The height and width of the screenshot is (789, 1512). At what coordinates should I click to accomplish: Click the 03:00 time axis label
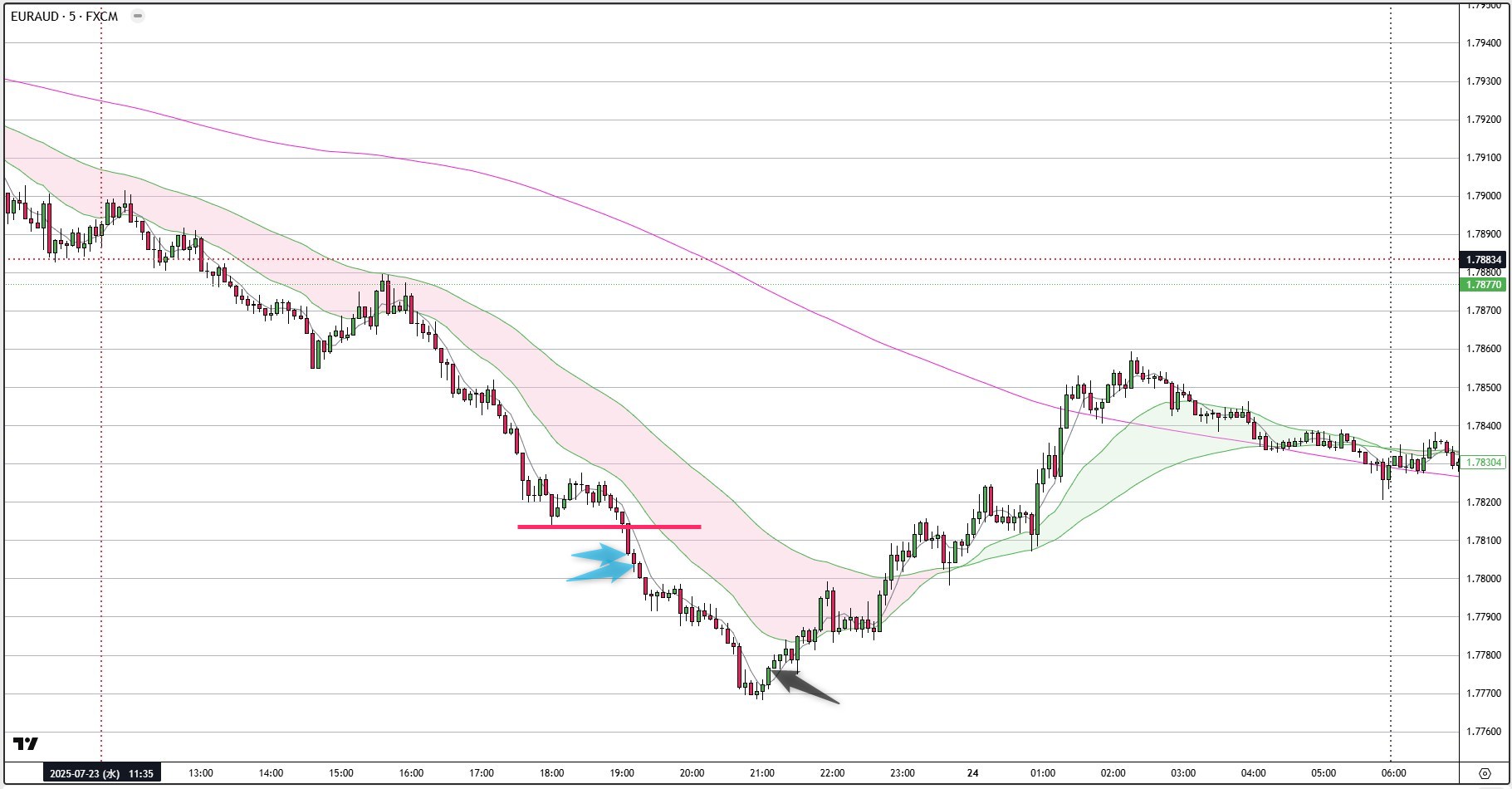(1183, 773)
